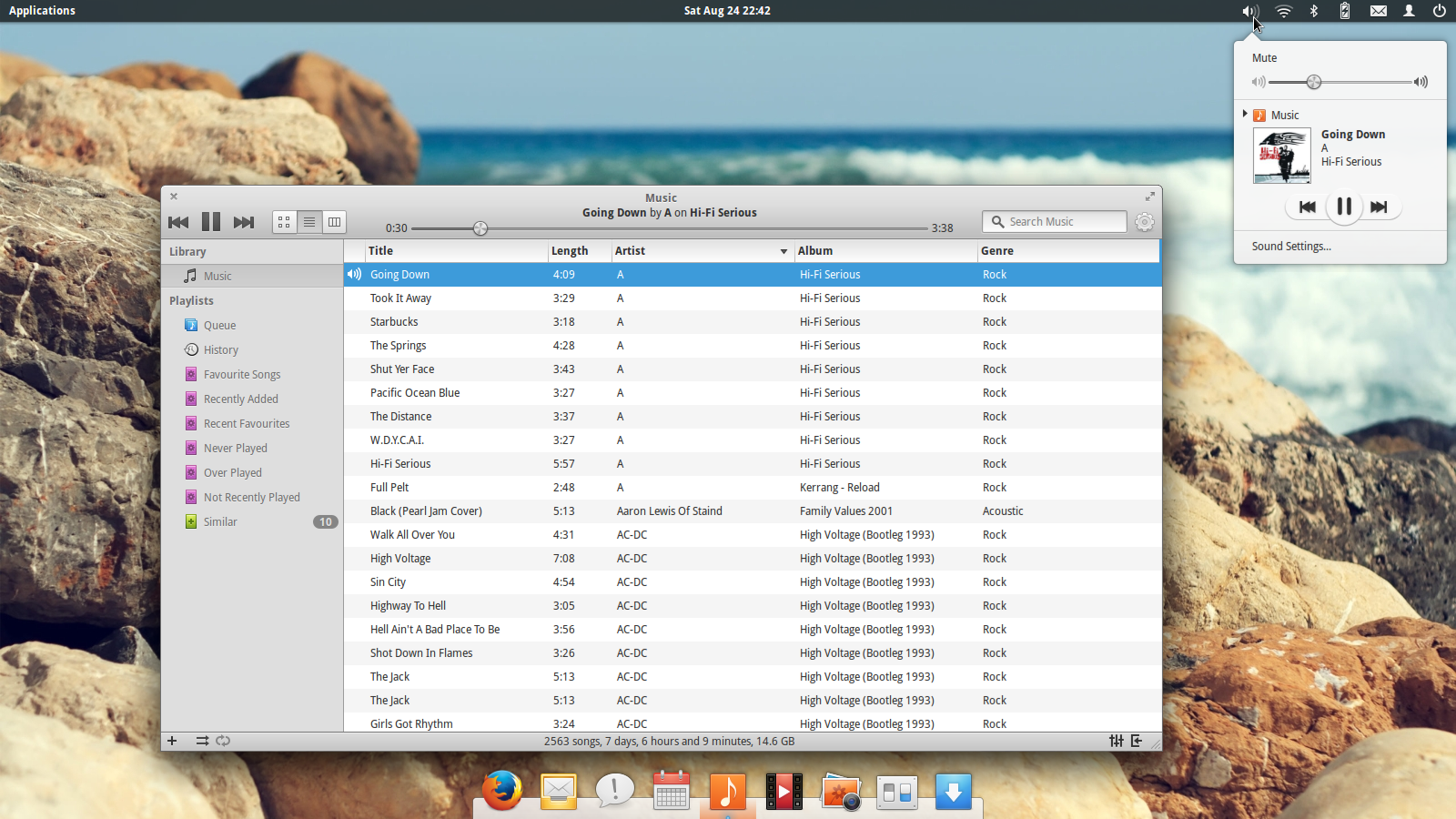1456x819 pixels.
Task: Toggle repeat mode icon
Action: [x=223, y=741]
